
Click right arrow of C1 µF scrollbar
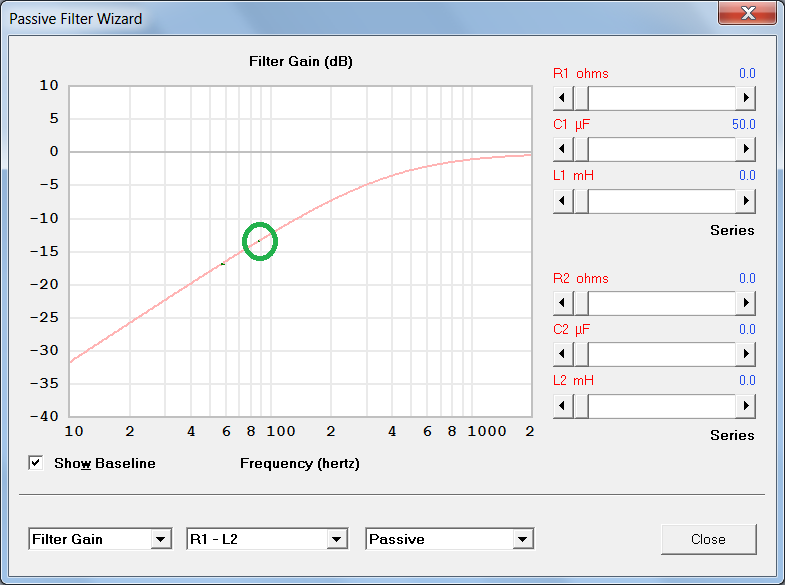745,149
